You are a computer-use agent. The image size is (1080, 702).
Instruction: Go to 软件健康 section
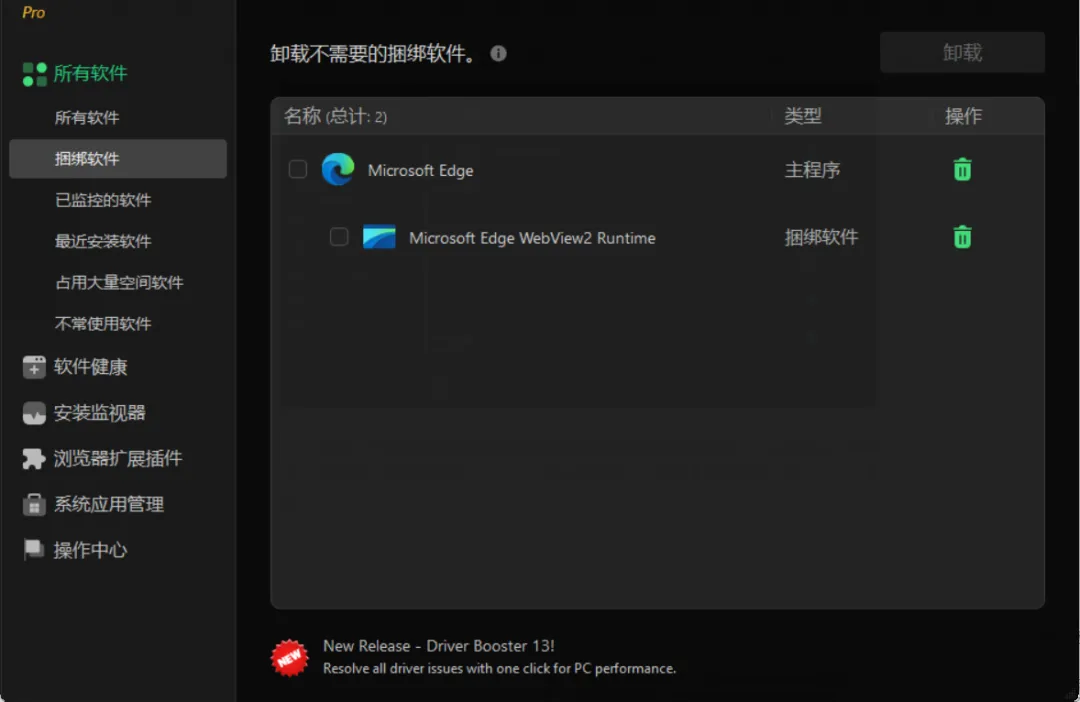coord(90,367)
